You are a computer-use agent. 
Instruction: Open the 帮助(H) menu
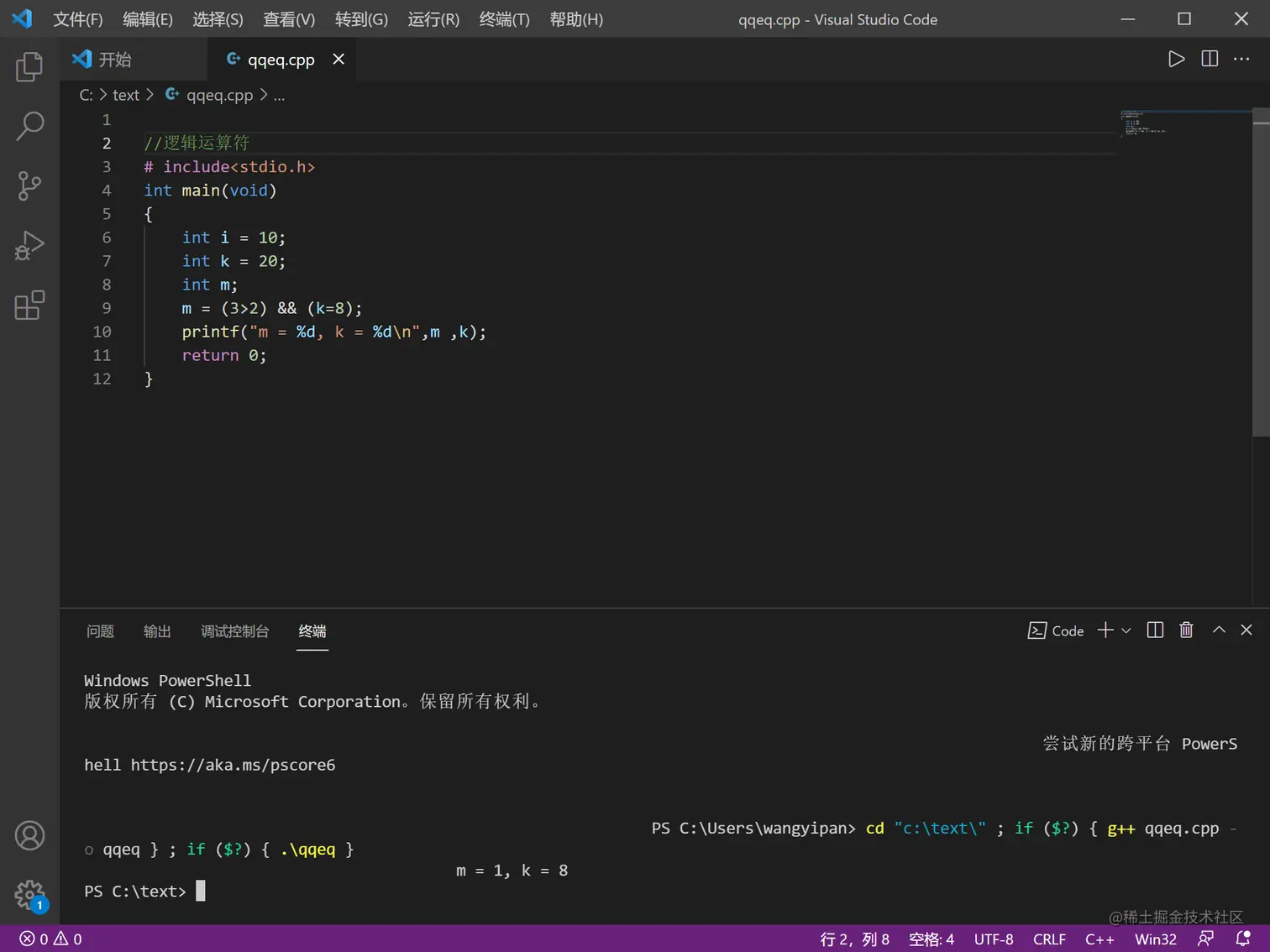(x=576, y=19)
